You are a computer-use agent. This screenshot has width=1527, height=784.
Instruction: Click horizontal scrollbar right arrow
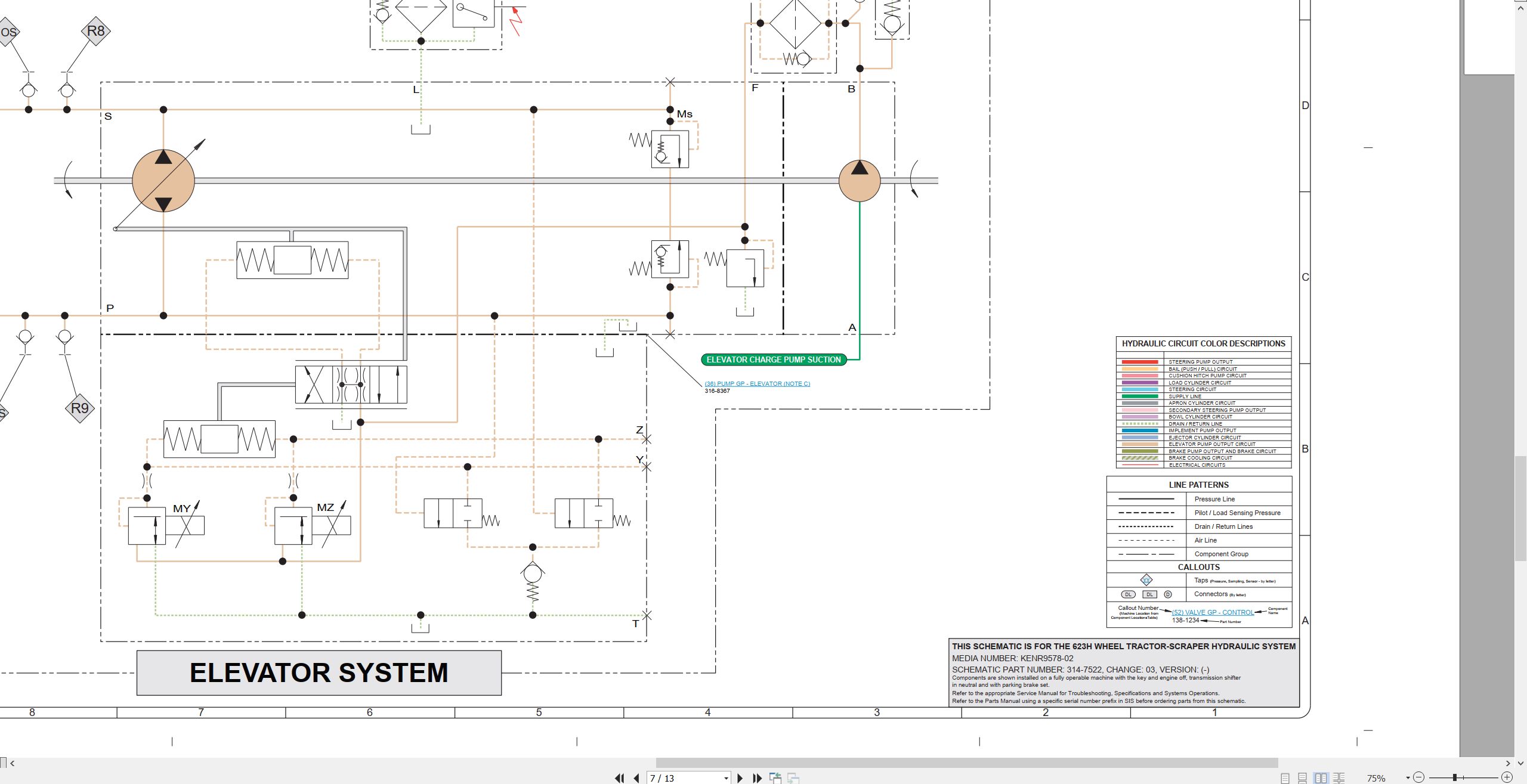tap(1508, 763)
